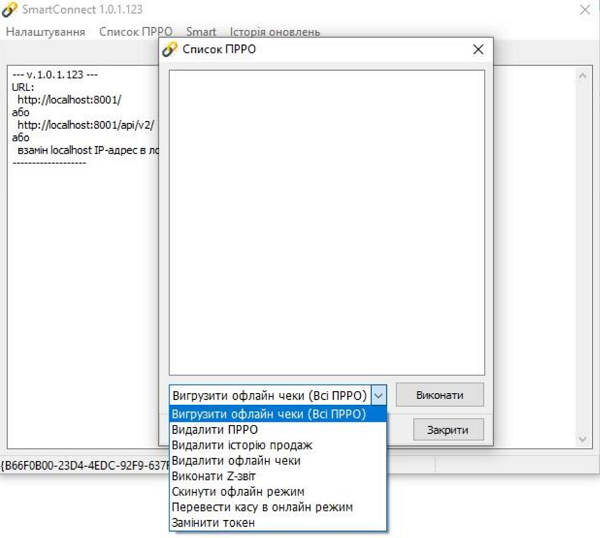Select 'Перевести касу в онлайн режим' option
Screen dimensions: 600x538
(x=278, y=507)
